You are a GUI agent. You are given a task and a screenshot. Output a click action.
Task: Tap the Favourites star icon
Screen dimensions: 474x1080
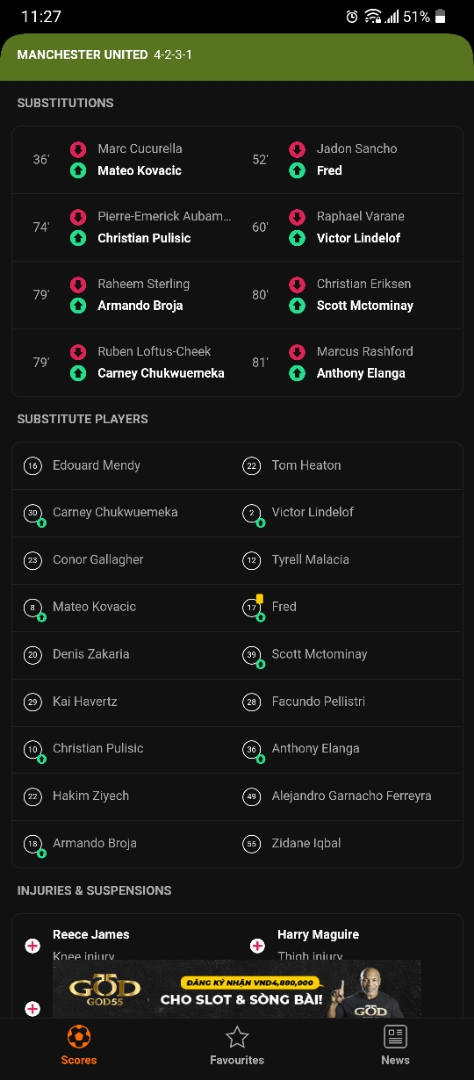pos(237,1036)
